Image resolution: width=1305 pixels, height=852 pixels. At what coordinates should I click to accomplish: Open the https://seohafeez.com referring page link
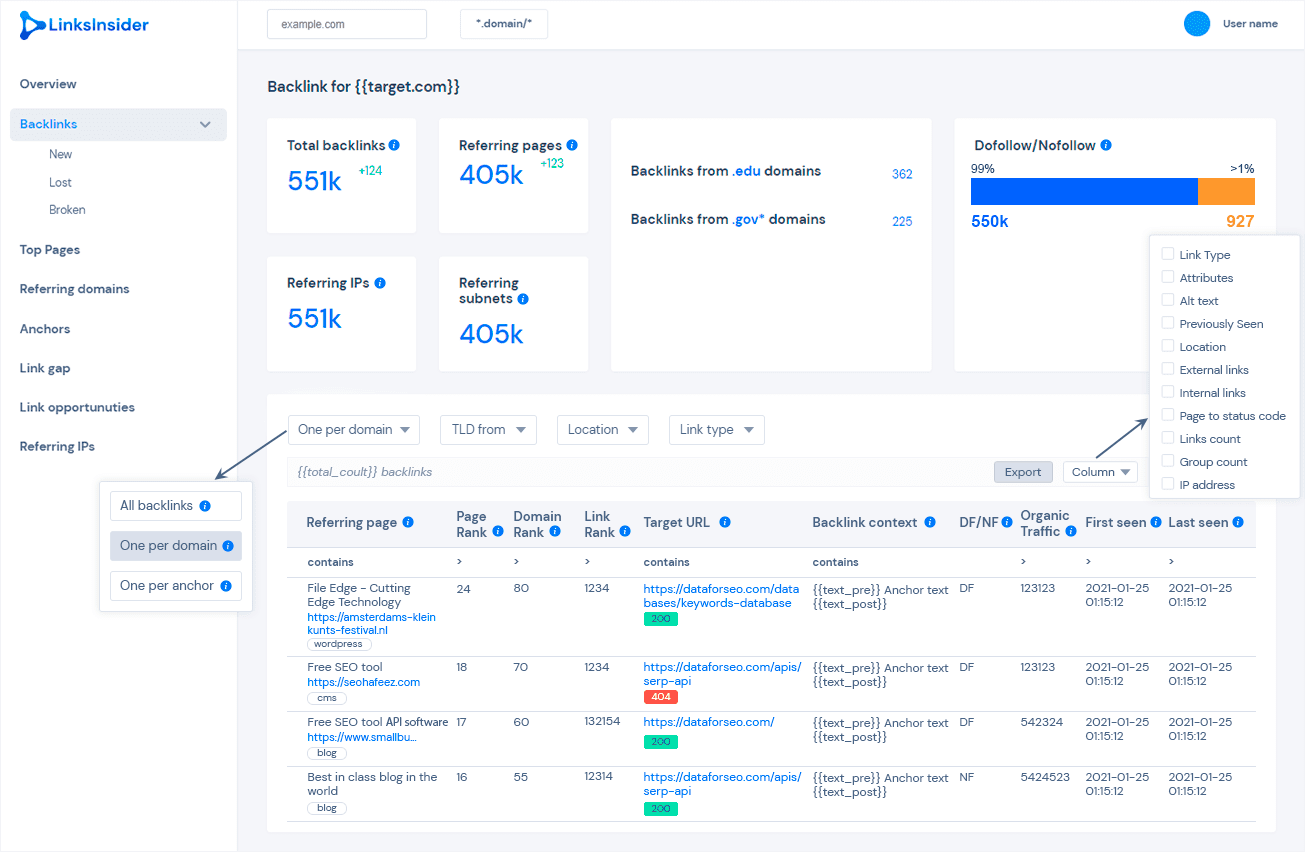point(364,681)
